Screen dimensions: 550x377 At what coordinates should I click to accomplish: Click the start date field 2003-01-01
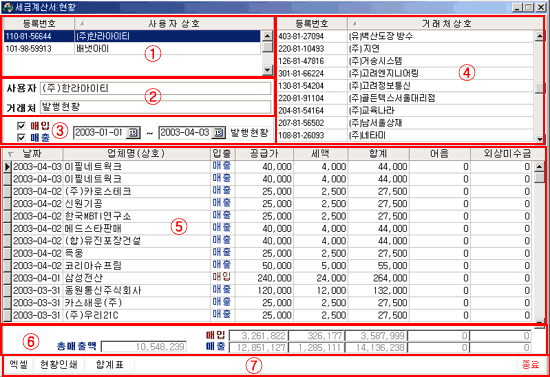pyautogui.click(x=100, y=133)
